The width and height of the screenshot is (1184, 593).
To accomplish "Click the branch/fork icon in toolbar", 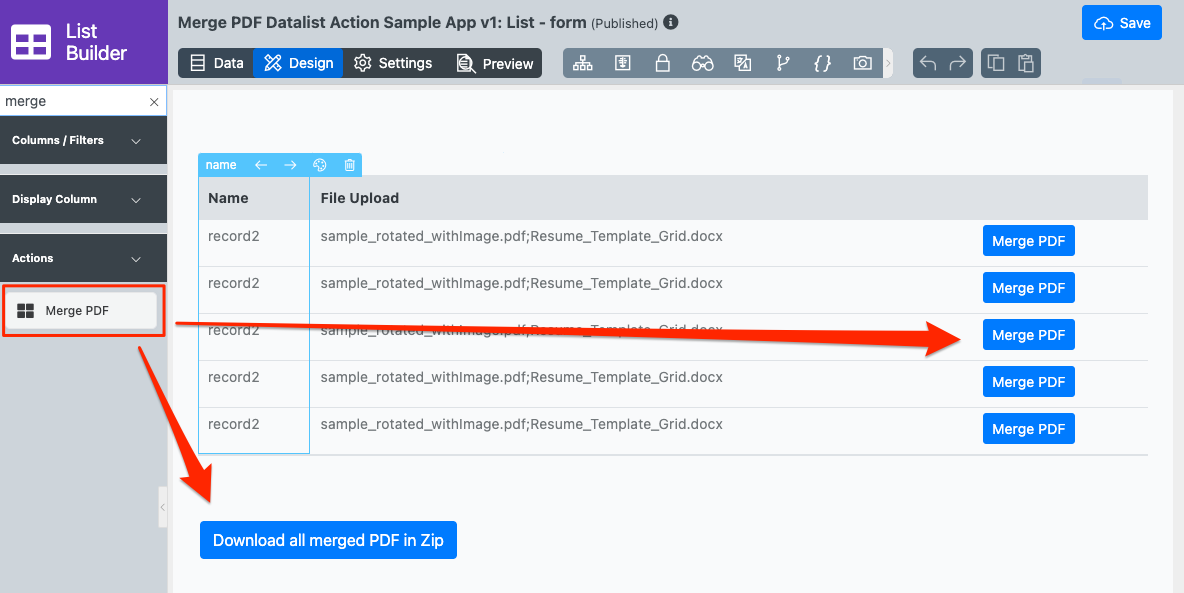I will (782, 63).
